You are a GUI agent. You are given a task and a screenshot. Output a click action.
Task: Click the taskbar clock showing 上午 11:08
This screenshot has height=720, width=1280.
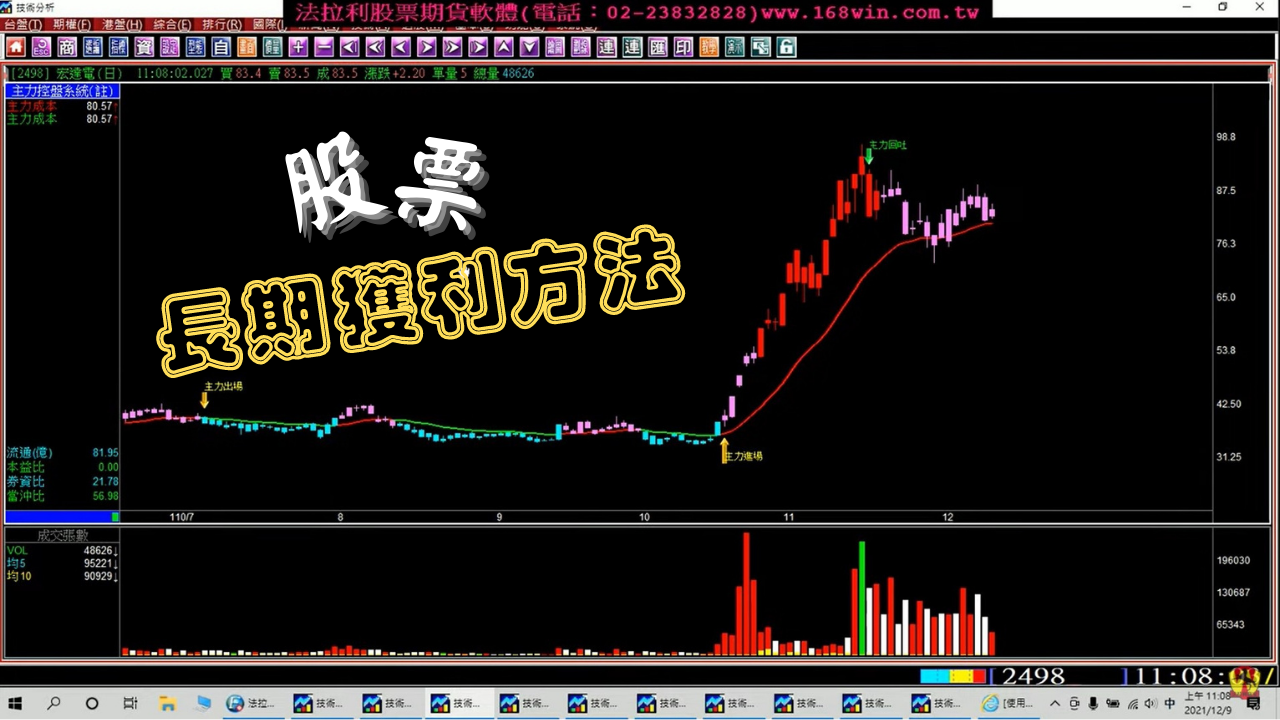click(x=1208, y=703)
